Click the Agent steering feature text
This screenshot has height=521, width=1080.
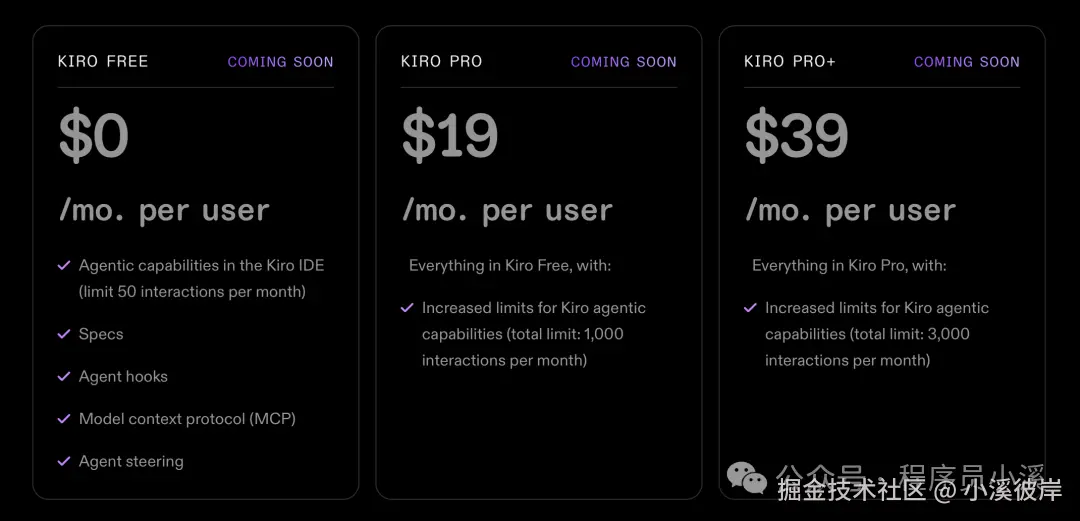131,461
